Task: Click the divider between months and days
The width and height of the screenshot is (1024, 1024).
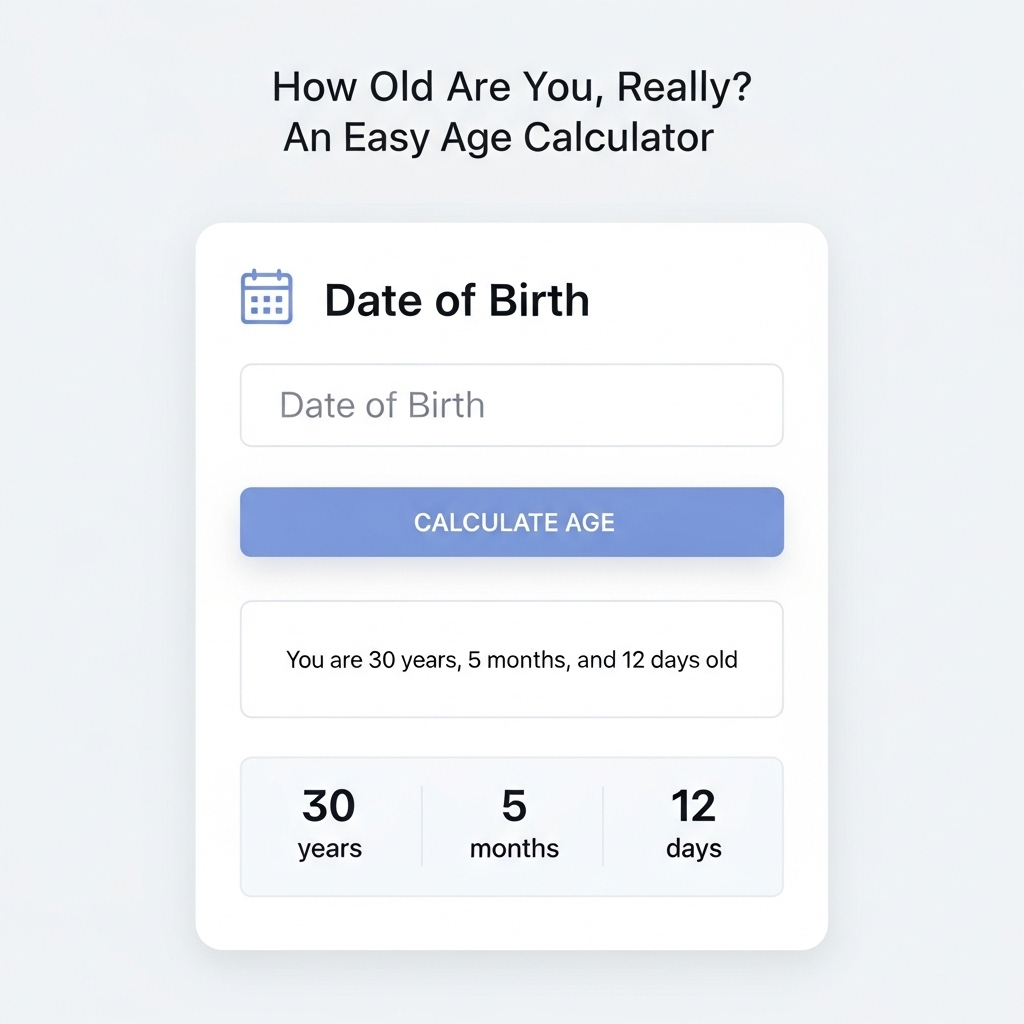Action: click(603, 826)
